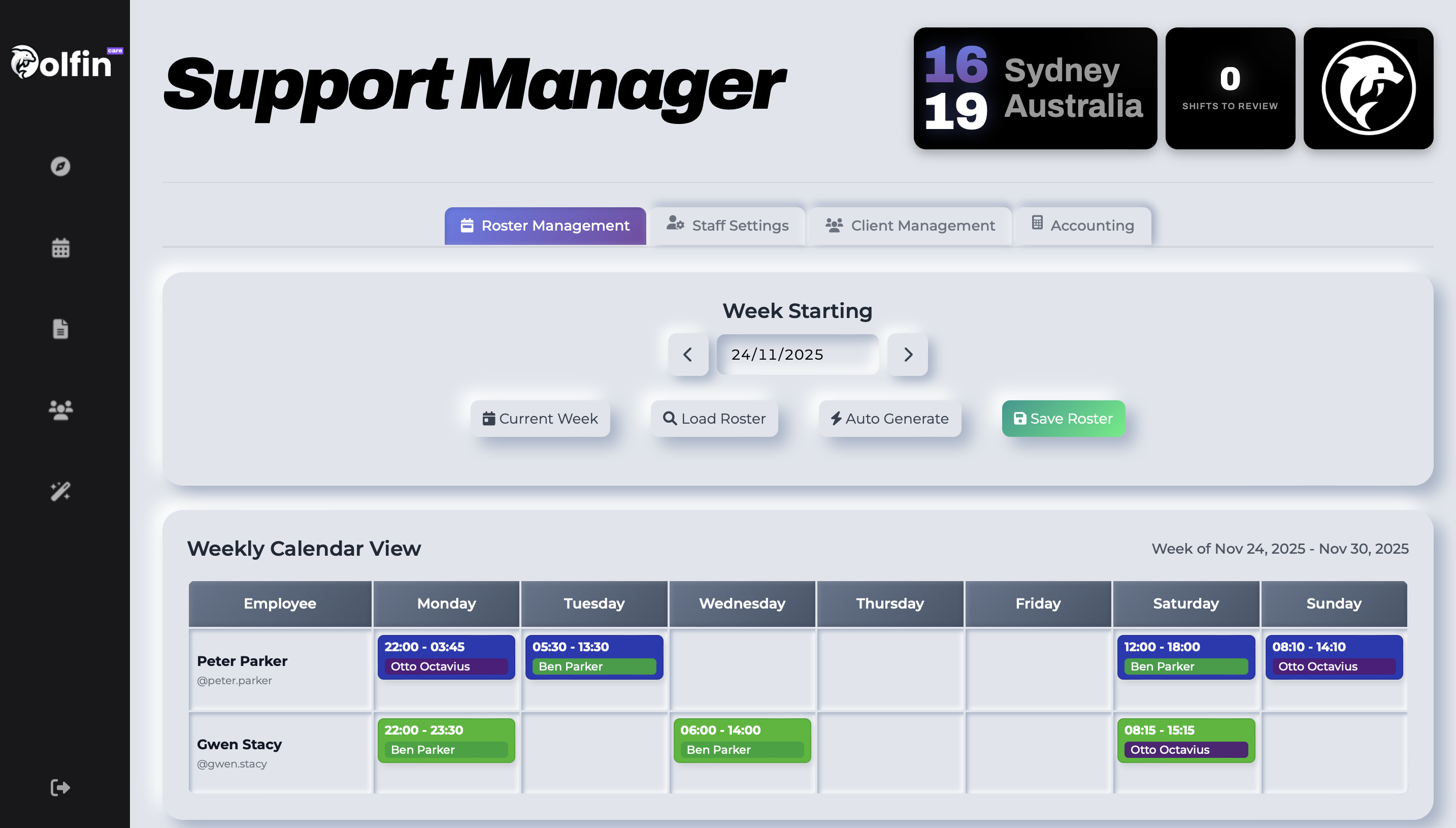The image size is (1456, 828).
Task: Open the Shifts to Review counter card
Action: point(1230,88)
